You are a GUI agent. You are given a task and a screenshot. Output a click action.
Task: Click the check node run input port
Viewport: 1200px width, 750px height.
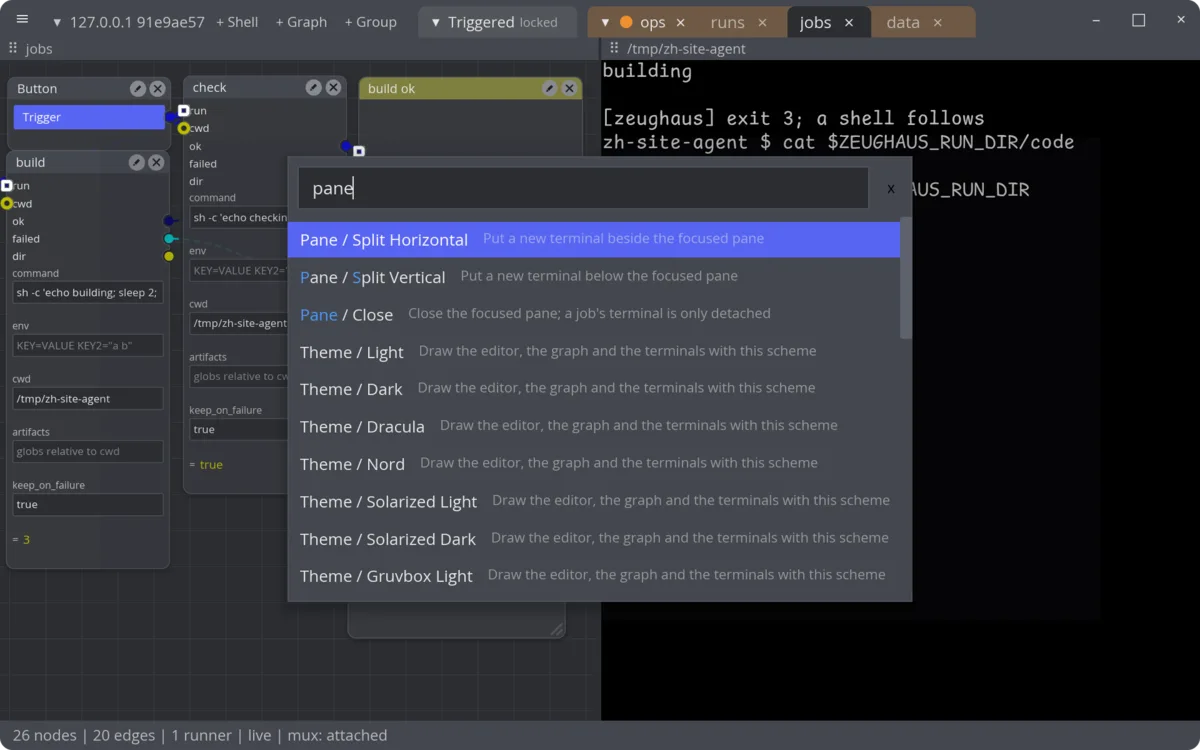[184, 110]
